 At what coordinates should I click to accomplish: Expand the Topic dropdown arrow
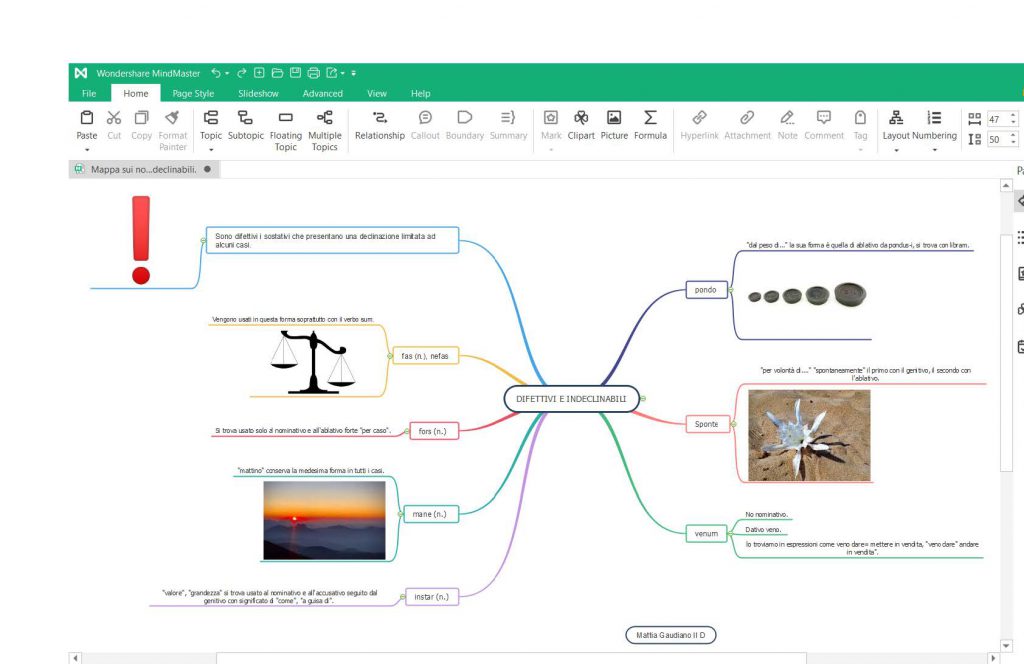(211, 150)
